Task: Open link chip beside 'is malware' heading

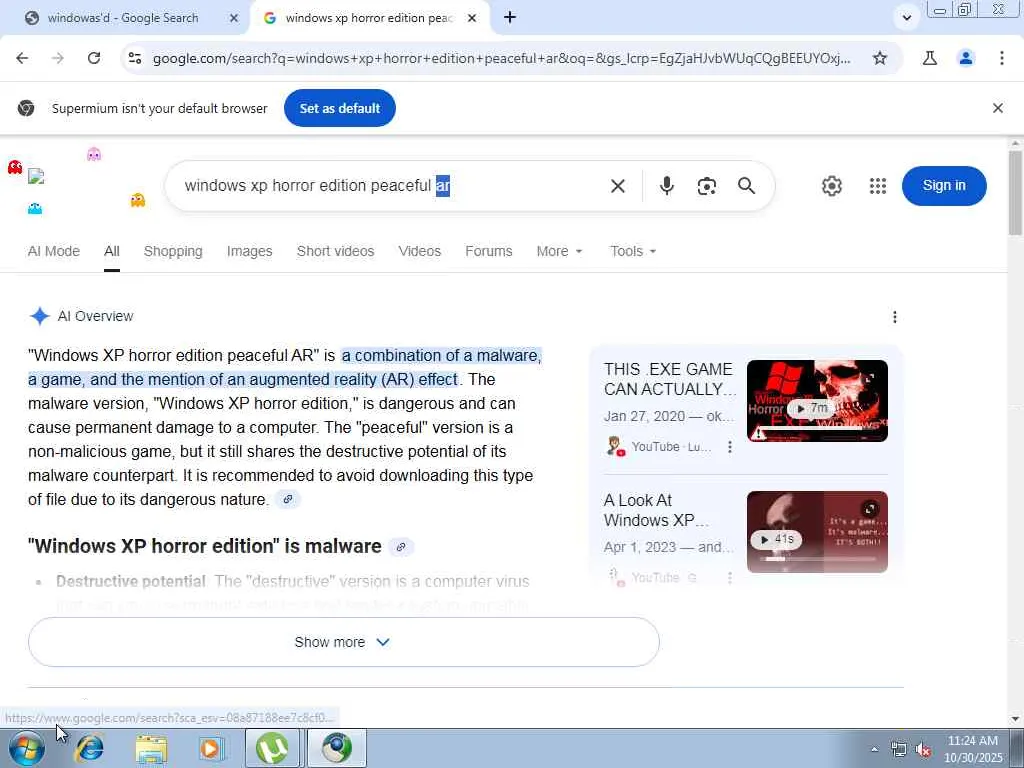Action: click(401, 547)
